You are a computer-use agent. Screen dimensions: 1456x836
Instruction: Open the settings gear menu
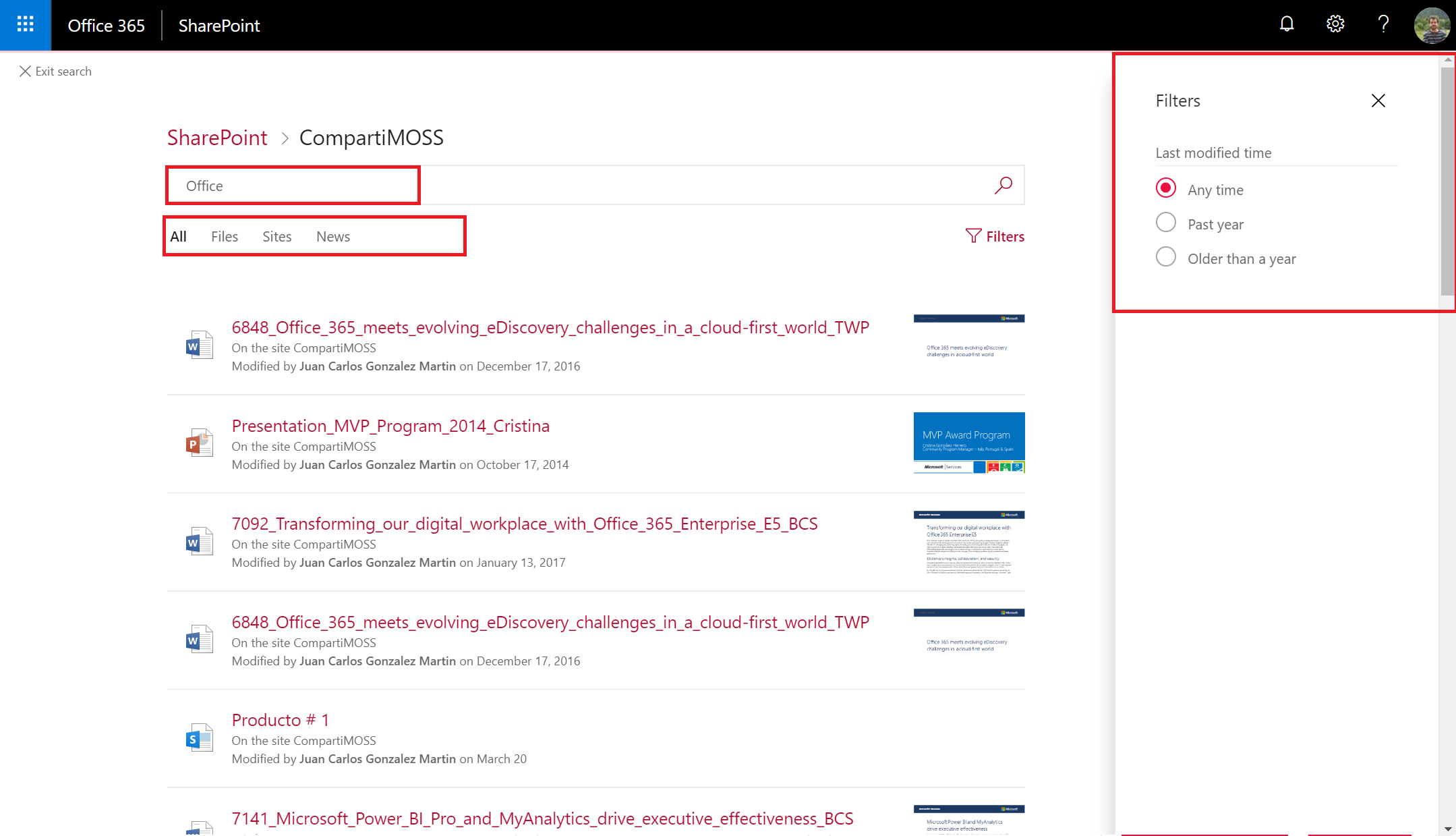click(x=1335, y=24)
